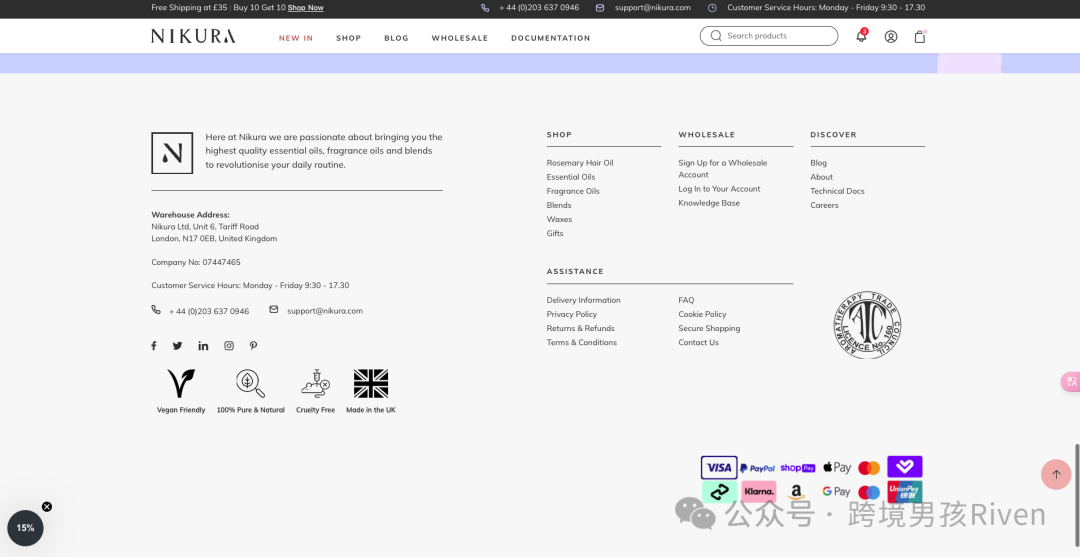
Task: Open the Fragrance Oils footer link
Action: point(572,191)
